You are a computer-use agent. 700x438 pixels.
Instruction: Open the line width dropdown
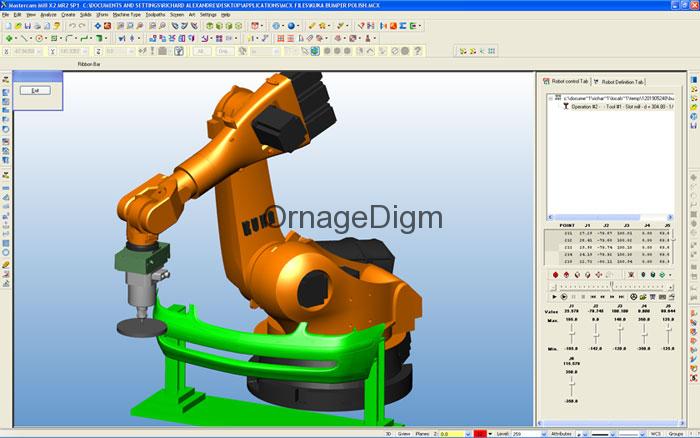642,434
